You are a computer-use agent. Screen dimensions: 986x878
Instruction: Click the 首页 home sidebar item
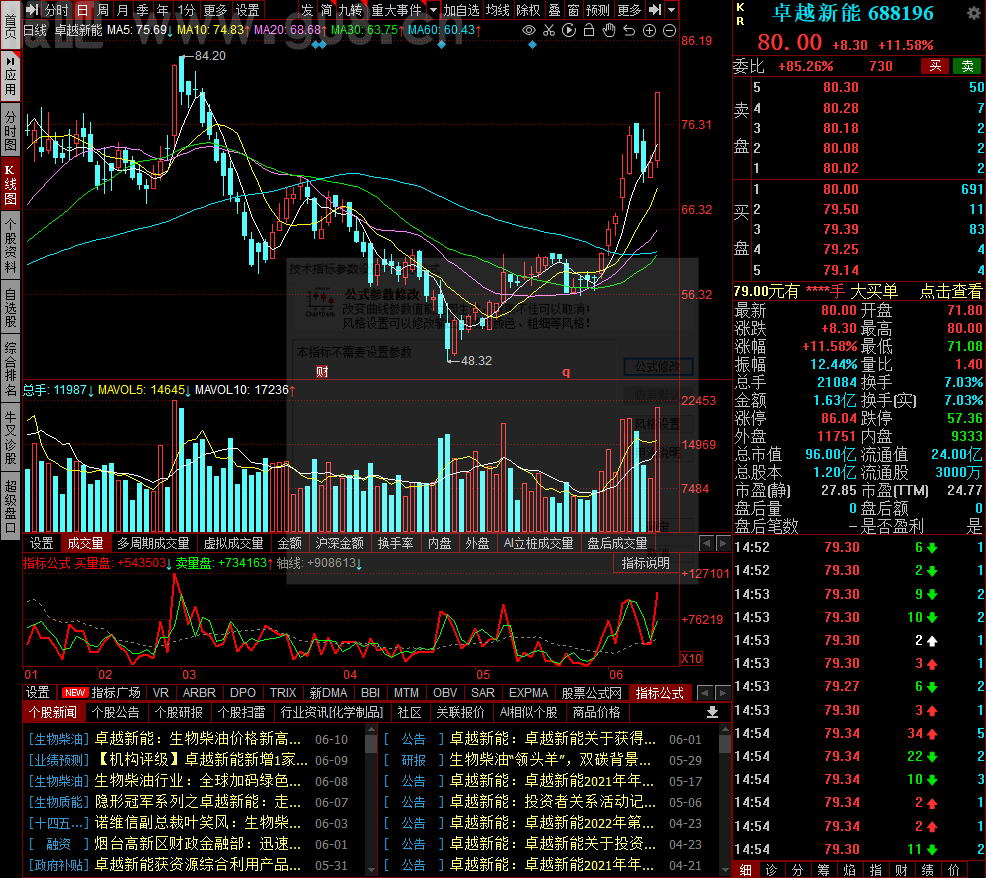10,25
